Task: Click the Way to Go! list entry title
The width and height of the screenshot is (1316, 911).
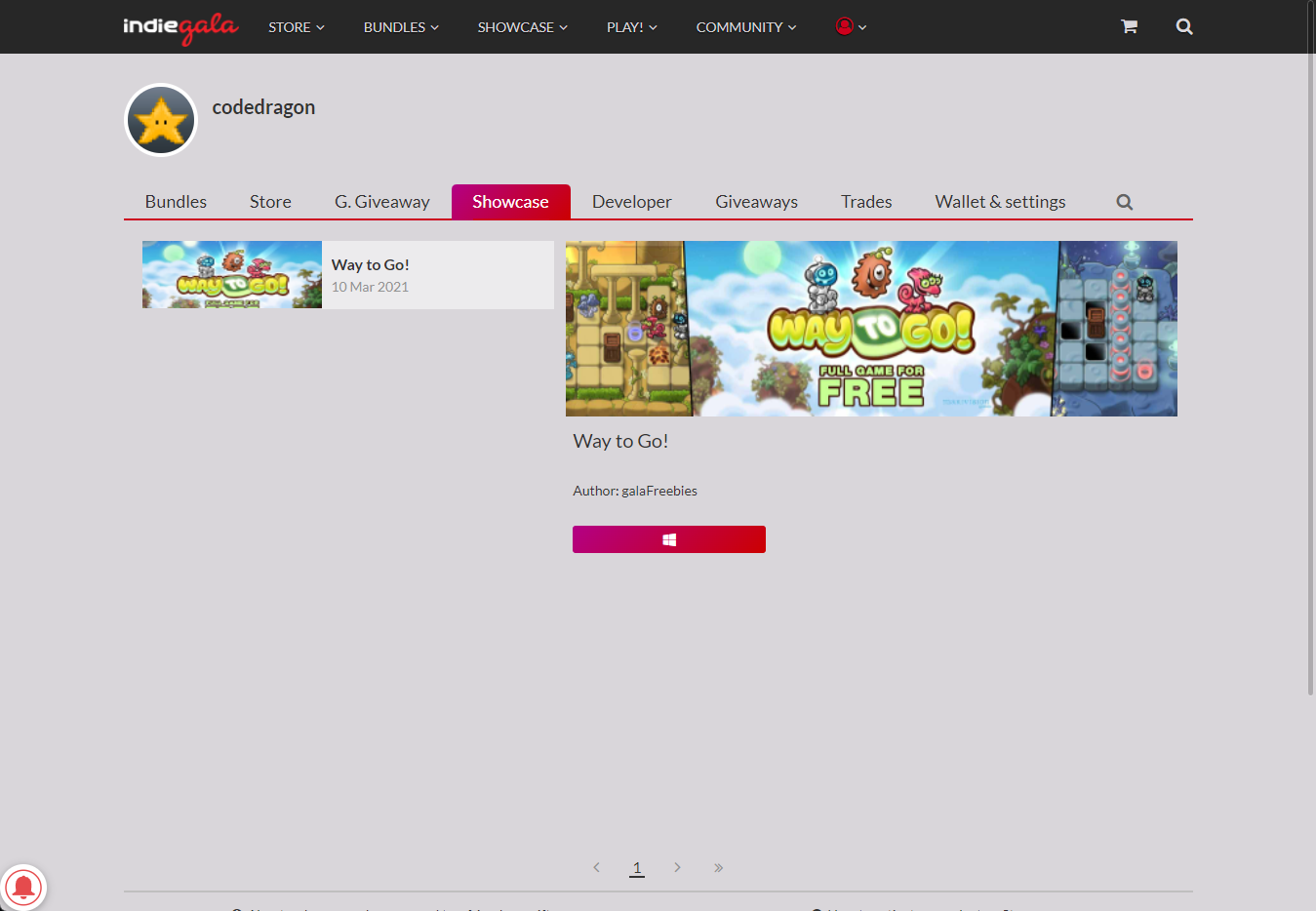Action: (x=371, y=264)
